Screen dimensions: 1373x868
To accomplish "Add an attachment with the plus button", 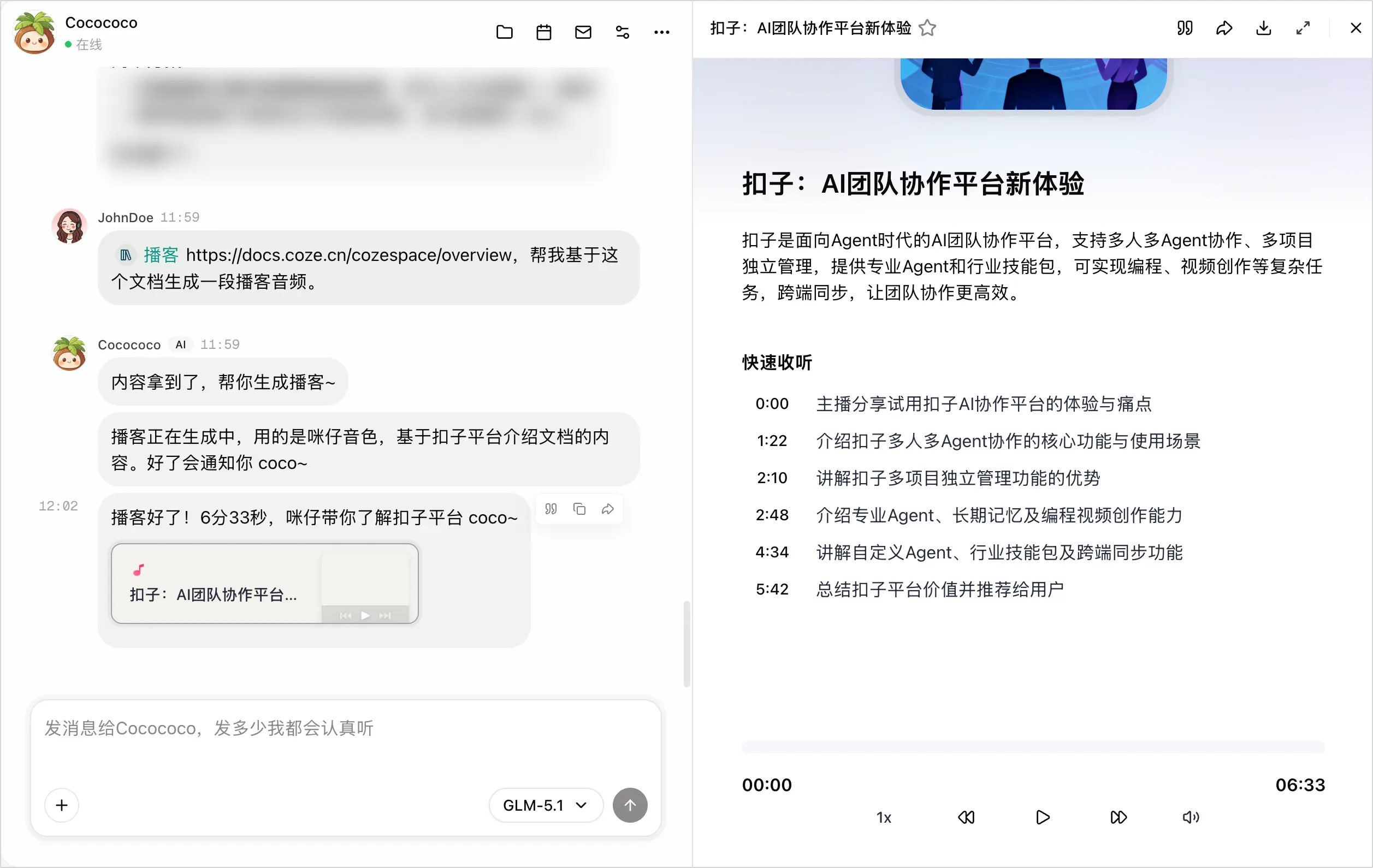I will click(x=62, y=805).
